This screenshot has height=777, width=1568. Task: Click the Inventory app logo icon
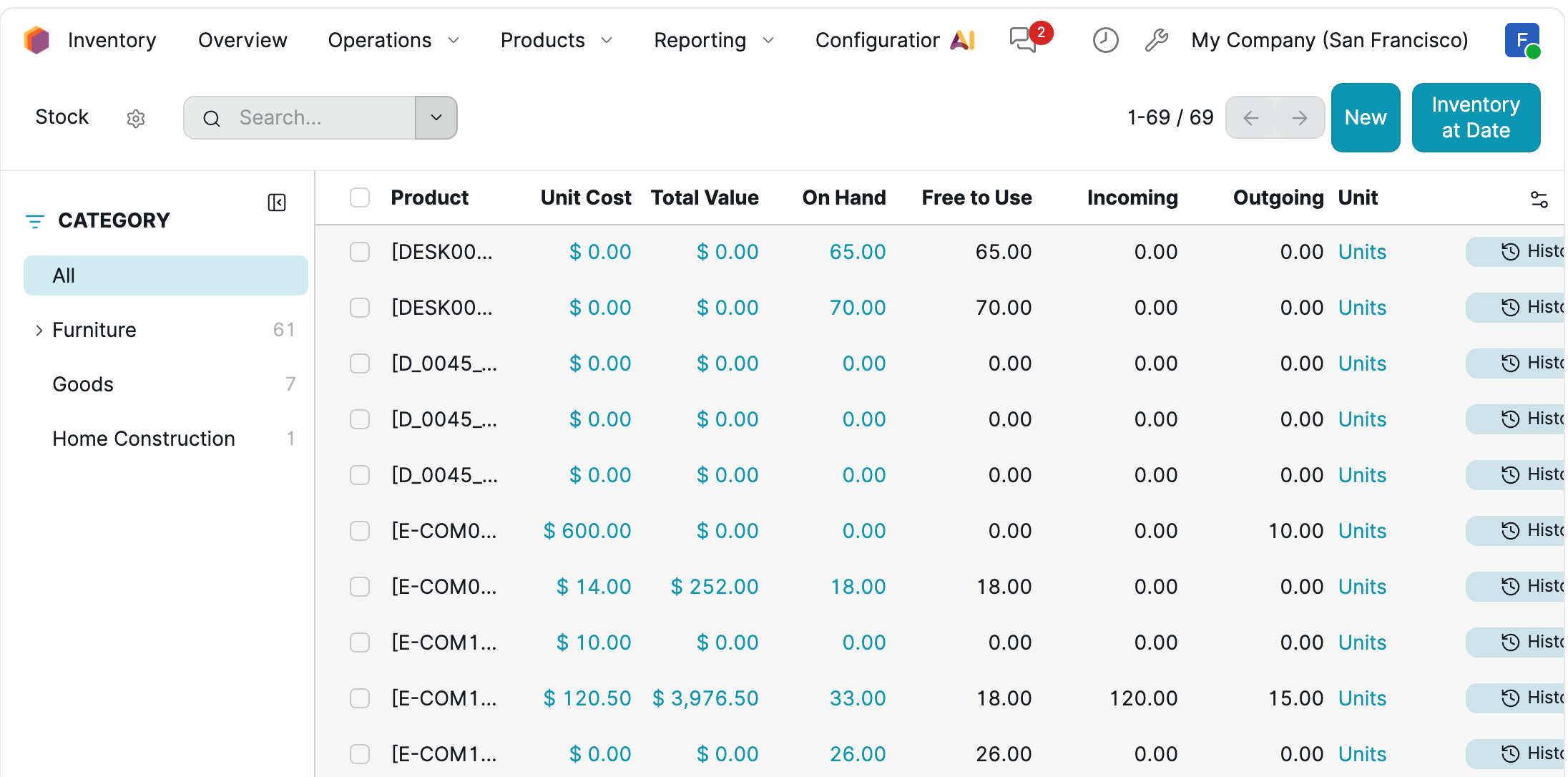point(36,40)
